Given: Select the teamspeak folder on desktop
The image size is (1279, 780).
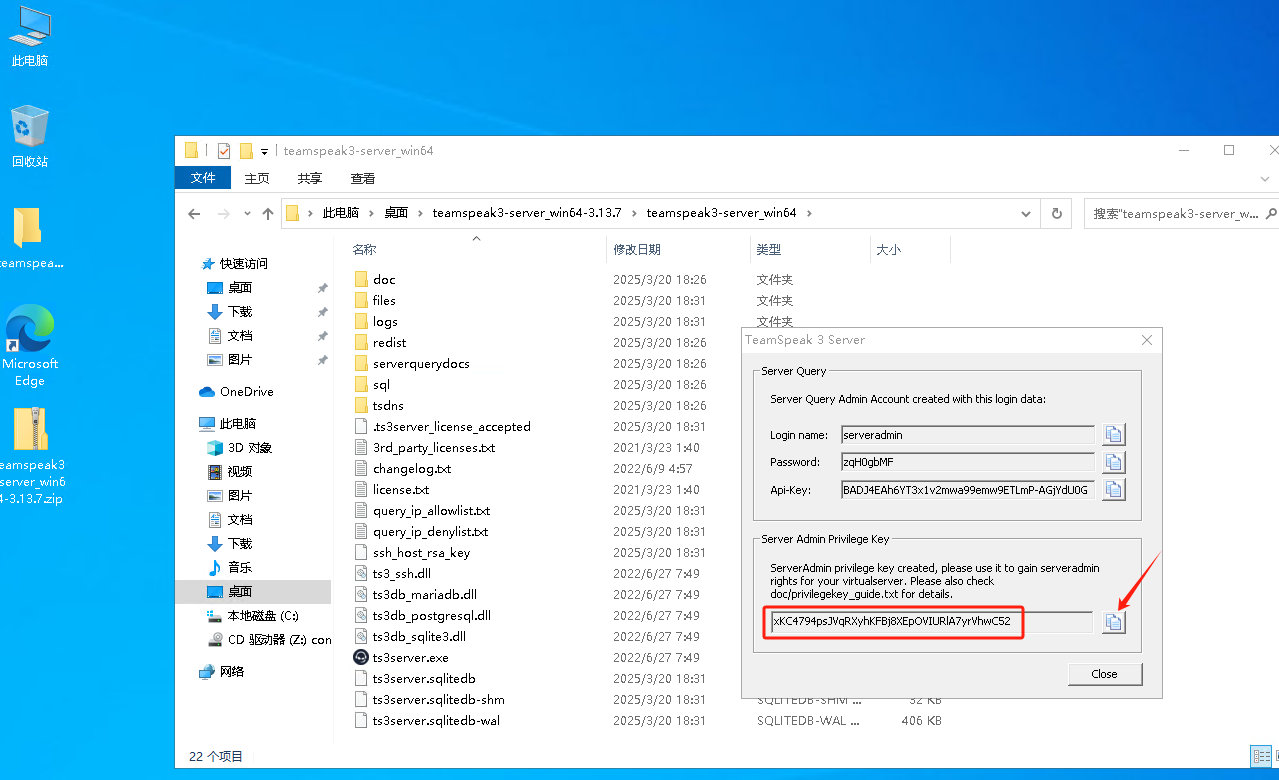Looking at the screenshot, I should (30, 239).
